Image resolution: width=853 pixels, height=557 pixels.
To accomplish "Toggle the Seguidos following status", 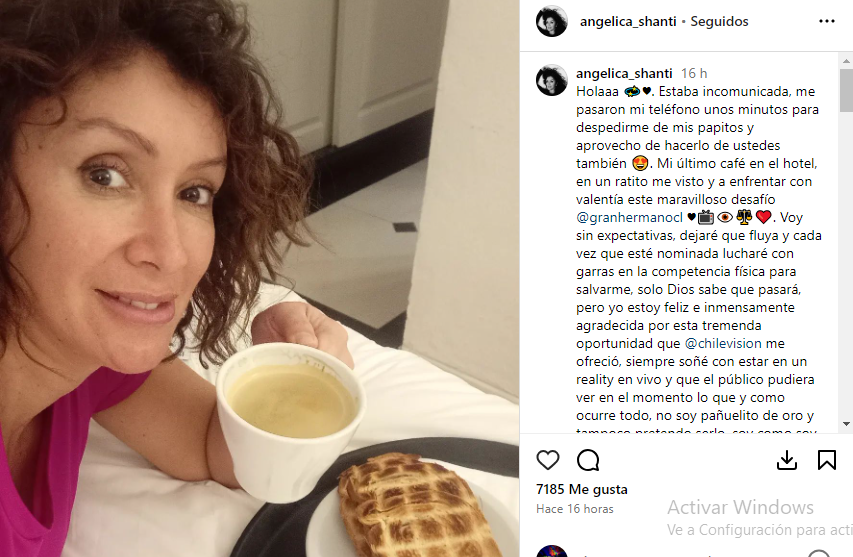I will (x=719, y=22).
